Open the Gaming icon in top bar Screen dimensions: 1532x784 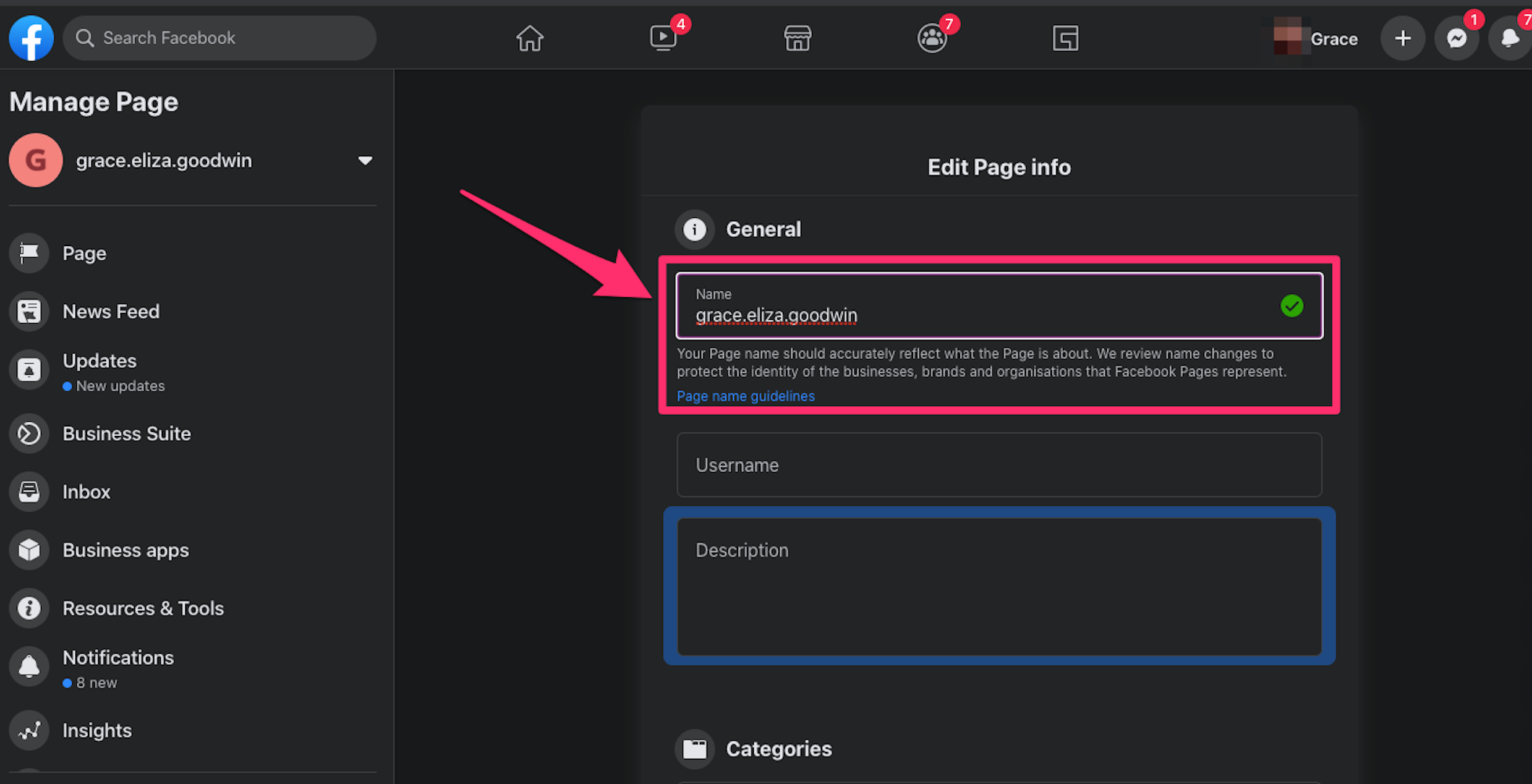pyautogui.click(x=1065, y=38)
